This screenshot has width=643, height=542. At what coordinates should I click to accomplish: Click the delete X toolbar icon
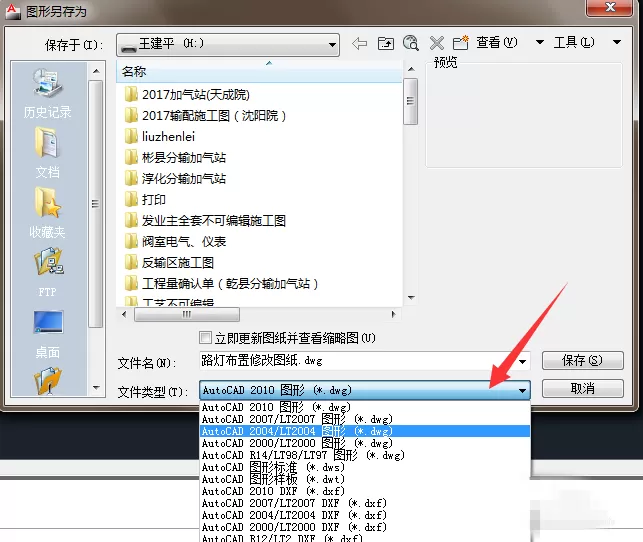pos(436,43)
